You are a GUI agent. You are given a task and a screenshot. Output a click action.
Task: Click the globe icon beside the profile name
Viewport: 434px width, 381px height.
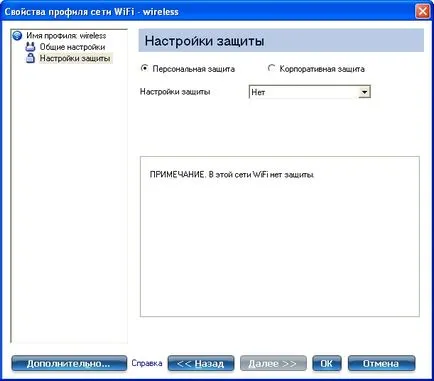tap(17, 36)
